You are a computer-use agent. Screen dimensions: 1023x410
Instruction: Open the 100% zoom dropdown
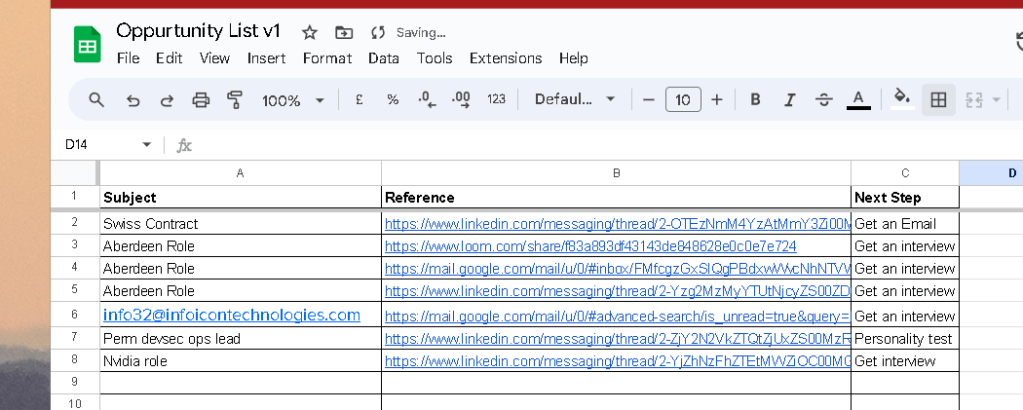[x=293, y=101]
